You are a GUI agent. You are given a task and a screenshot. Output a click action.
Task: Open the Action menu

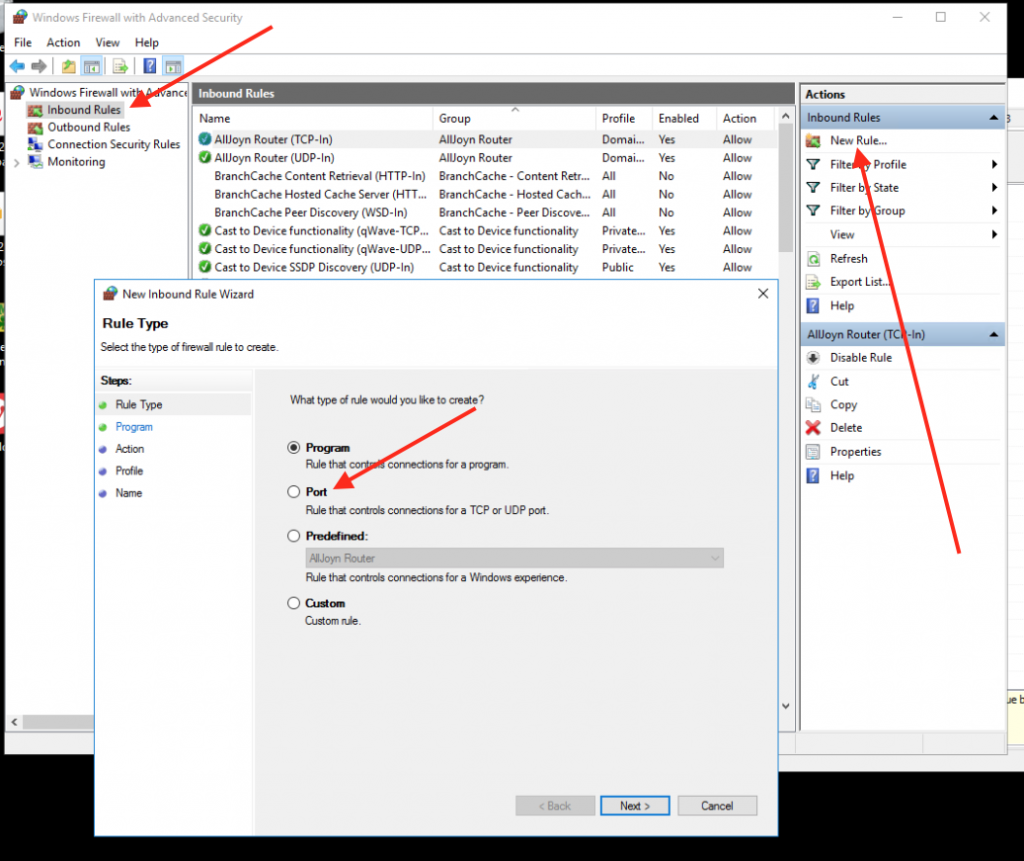63,43
